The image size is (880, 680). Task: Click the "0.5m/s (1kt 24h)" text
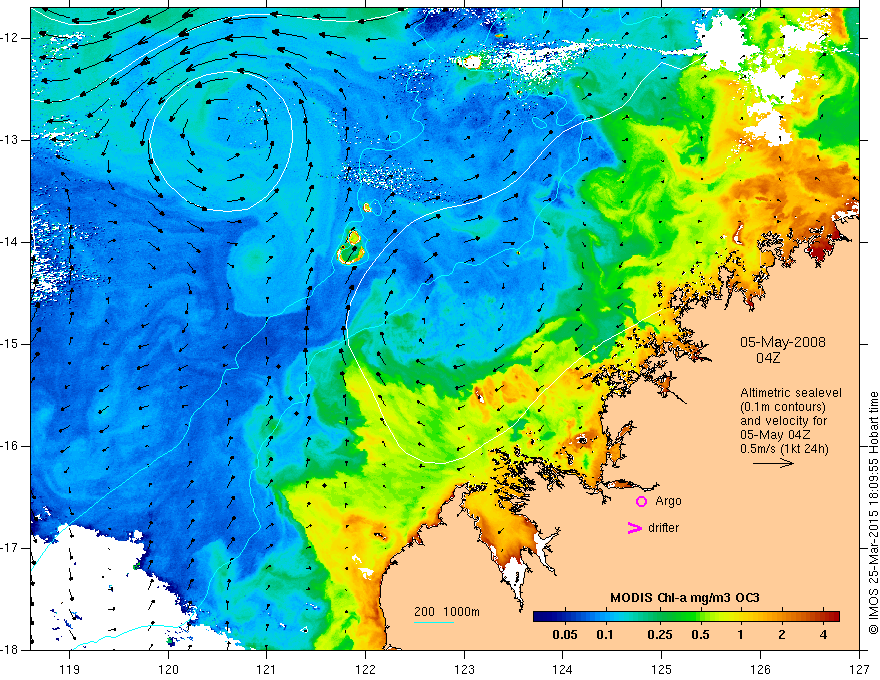point(784,448)
